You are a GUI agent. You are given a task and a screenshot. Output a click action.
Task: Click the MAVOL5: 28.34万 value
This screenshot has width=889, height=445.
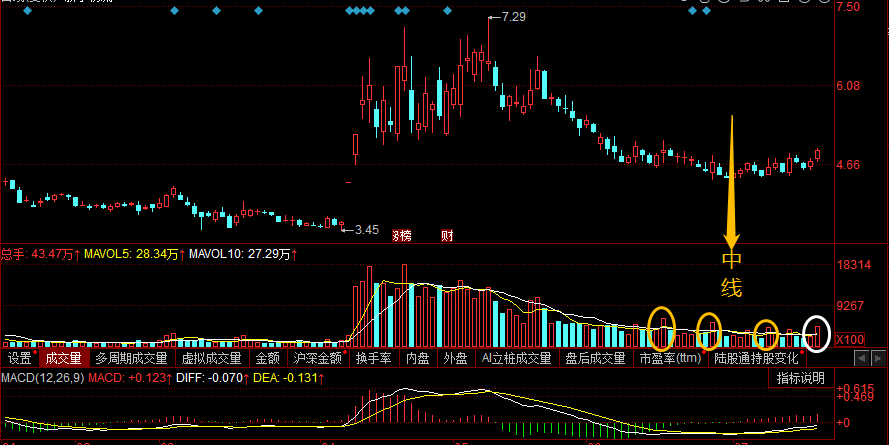[135, 254]
